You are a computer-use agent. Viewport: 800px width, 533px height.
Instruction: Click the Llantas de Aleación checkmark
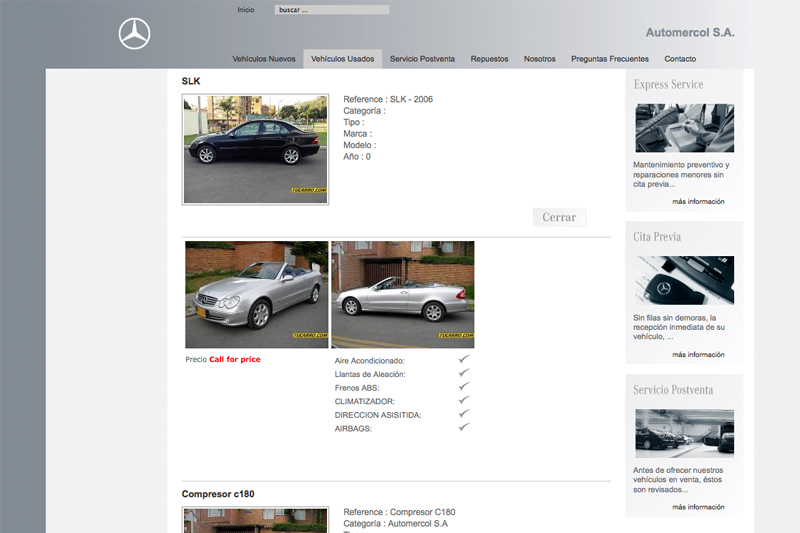tap(464, 373)
